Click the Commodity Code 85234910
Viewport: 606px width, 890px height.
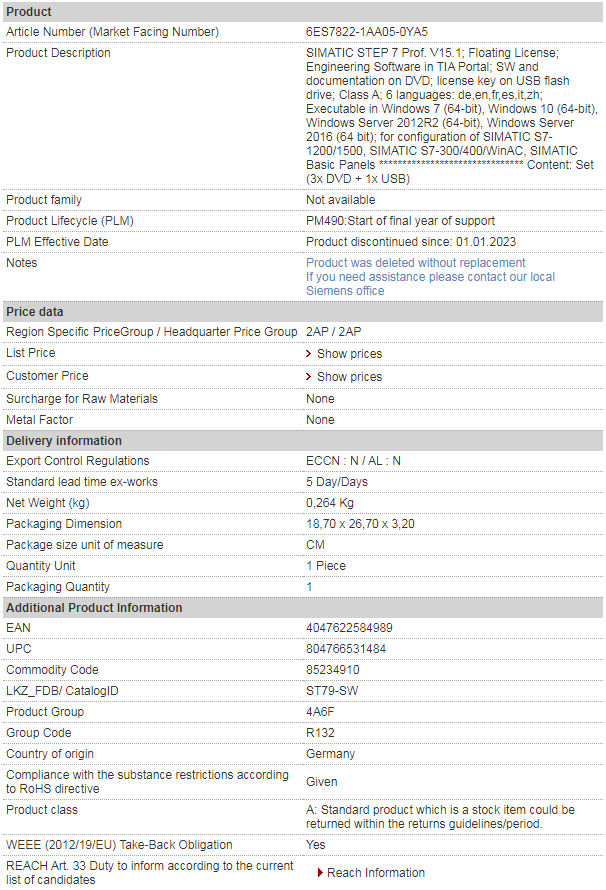[x=333, y=670]
